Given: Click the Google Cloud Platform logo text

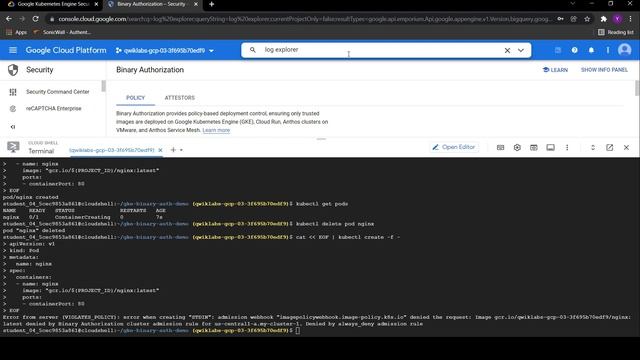Looking at the screenshot, I should [66, 50].
